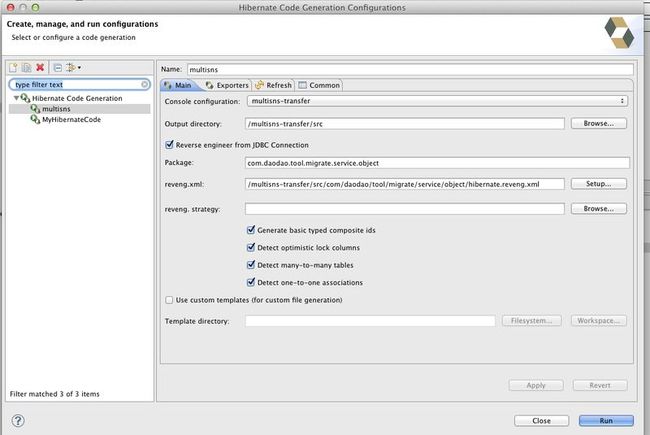Open the Console configuration combo box
This screenshot has height=435, width=650.
coord(437,101)
